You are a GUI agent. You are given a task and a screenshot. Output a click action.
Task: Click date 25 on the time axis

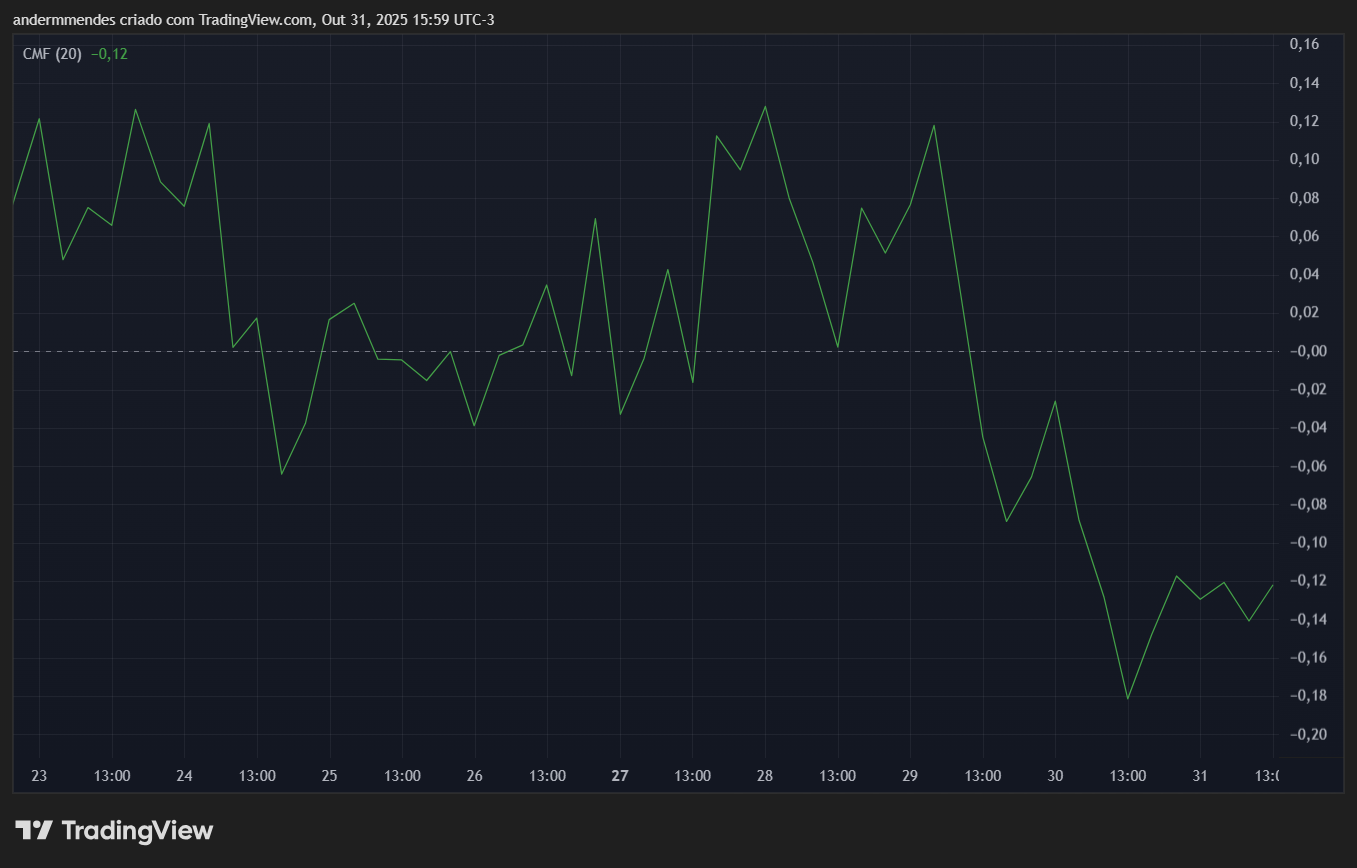[330, 776]
